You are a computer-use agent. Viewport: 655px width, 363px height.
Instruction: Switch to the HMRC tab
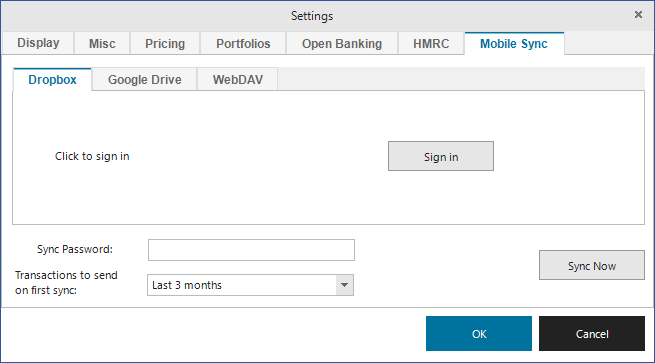431,43
